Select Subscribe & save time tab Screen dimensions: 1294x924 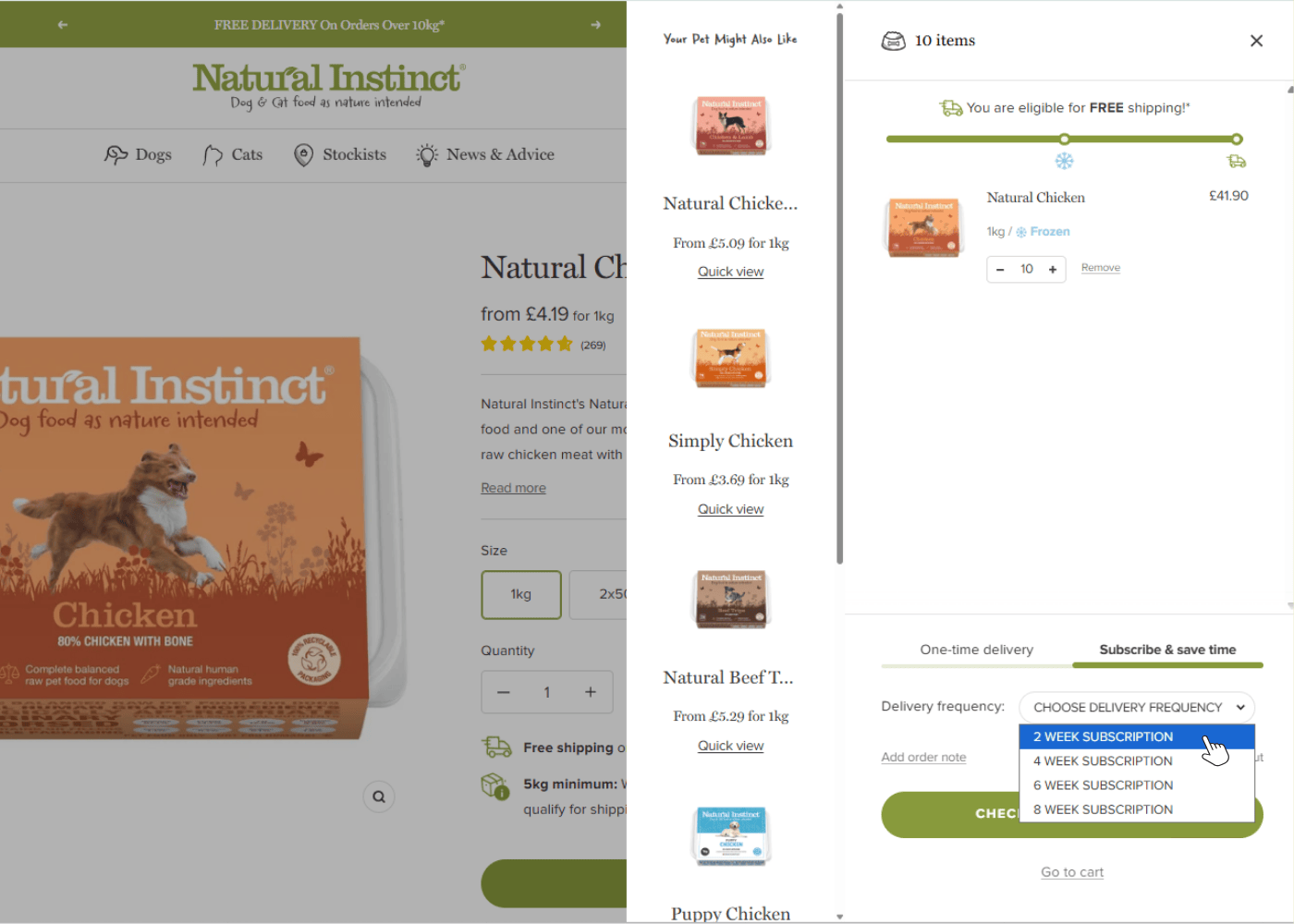(1167, 650)
